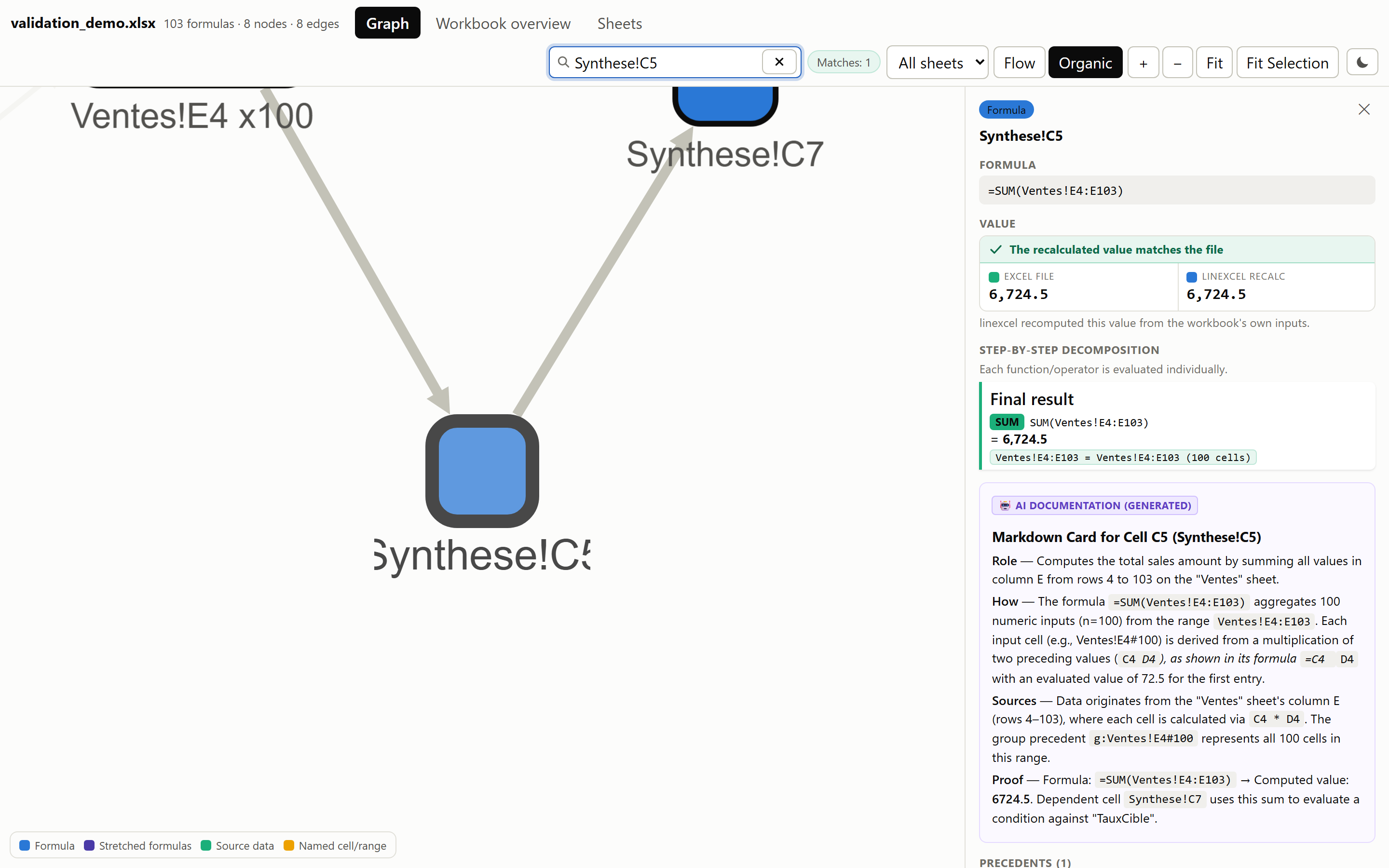1389x868 pixels.
Task: Click the g:Ventes!E4#100 code reference
Action: 1143,738
